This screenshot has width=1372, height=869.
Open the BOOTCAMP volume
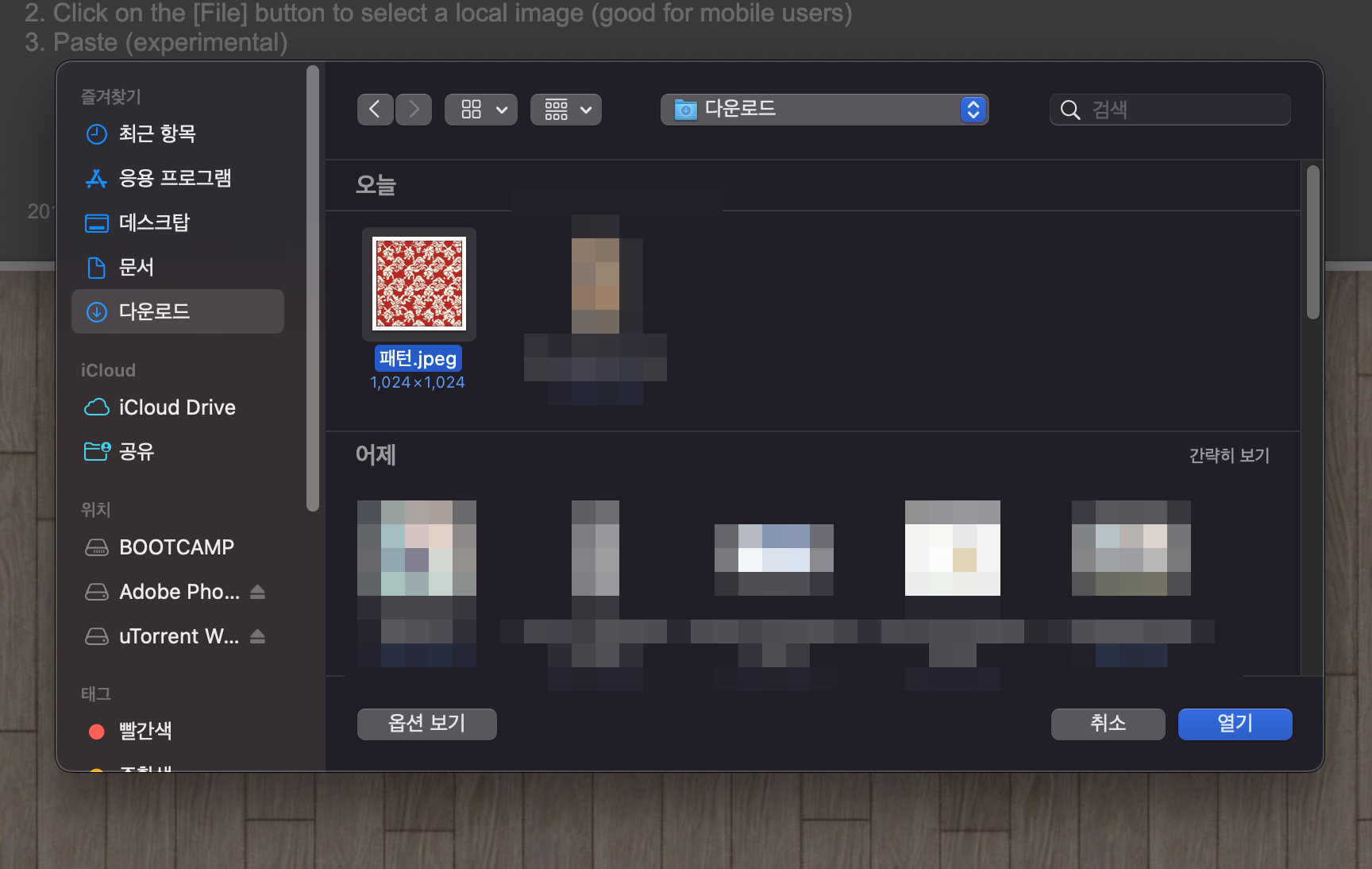tap(178, 547)
